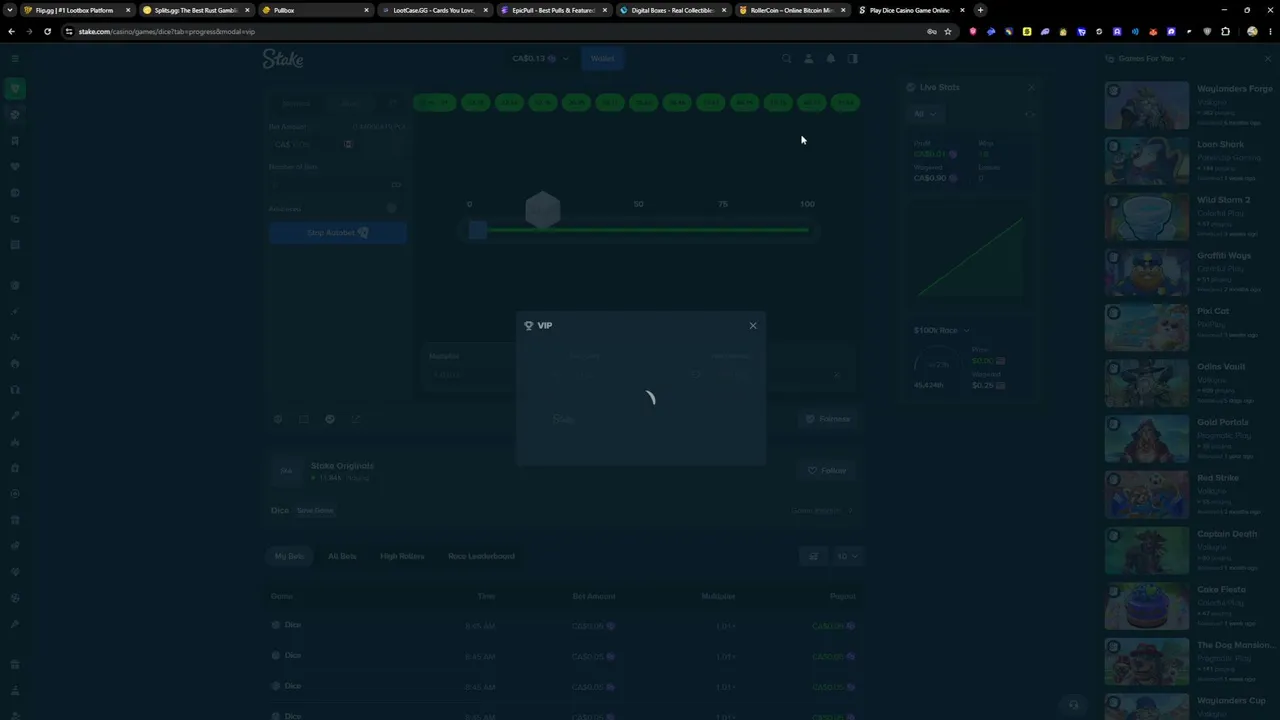Click the Fairness button

click(x=828, y=419)
